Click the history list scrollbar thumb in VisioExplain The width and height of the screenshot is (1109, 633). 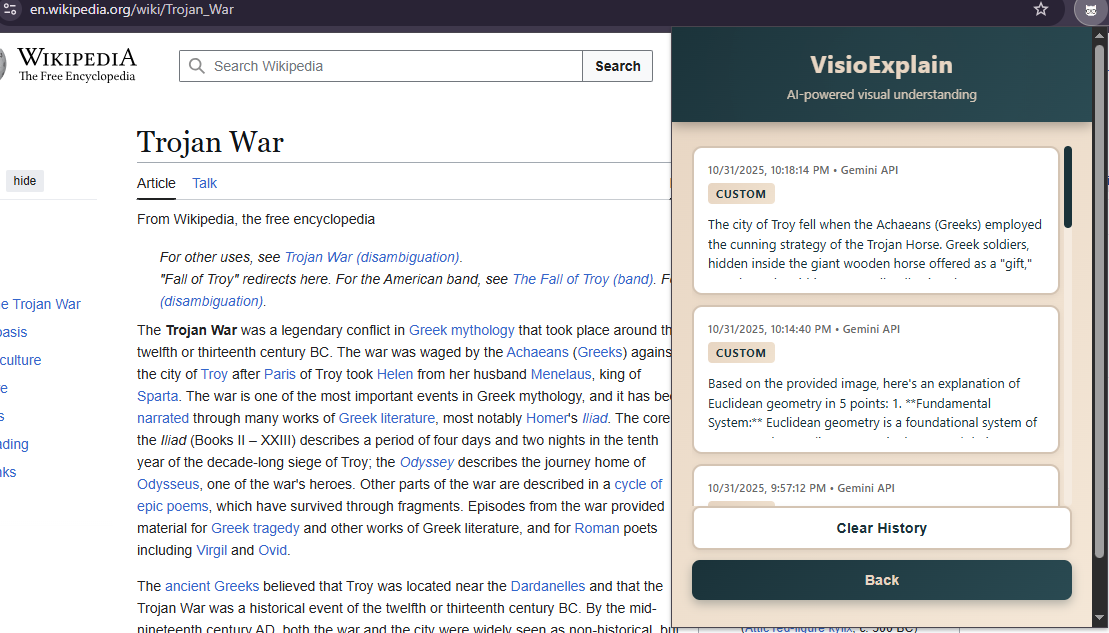coord(1067,187)
